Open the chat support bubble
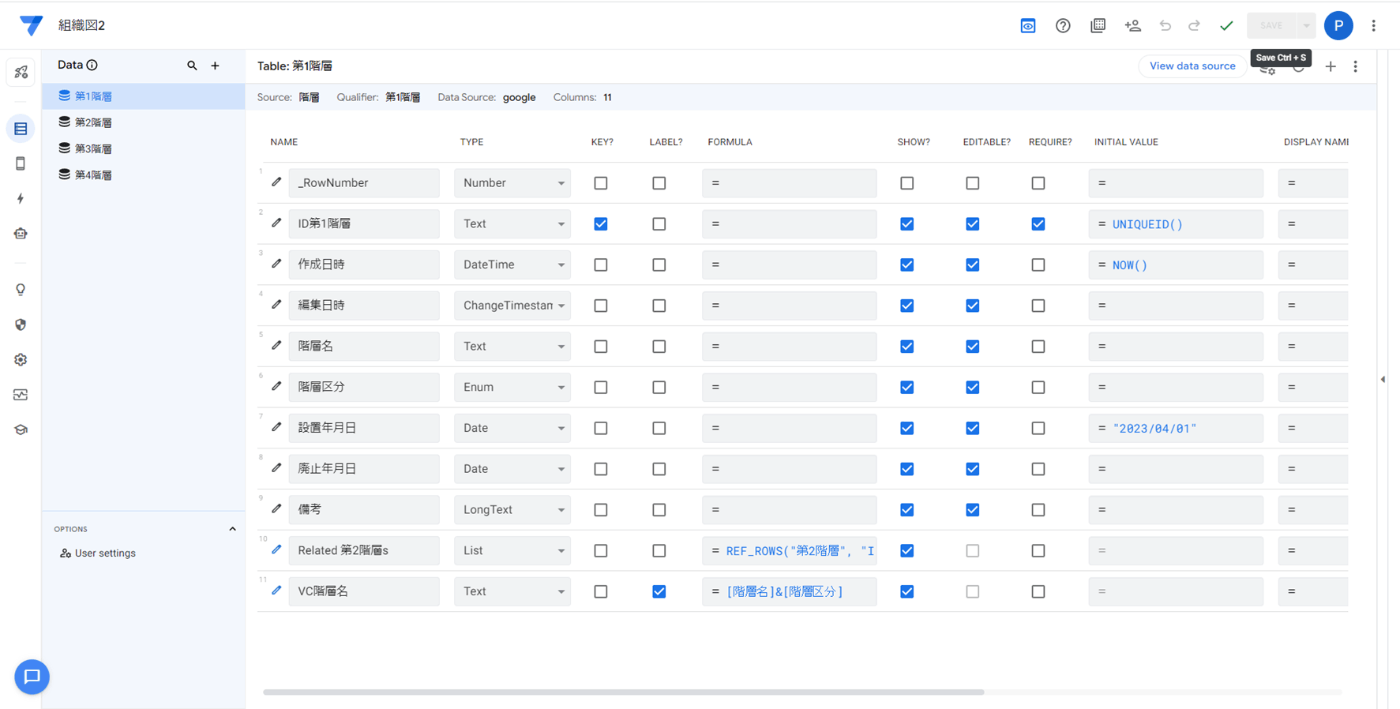 point(32,677)
